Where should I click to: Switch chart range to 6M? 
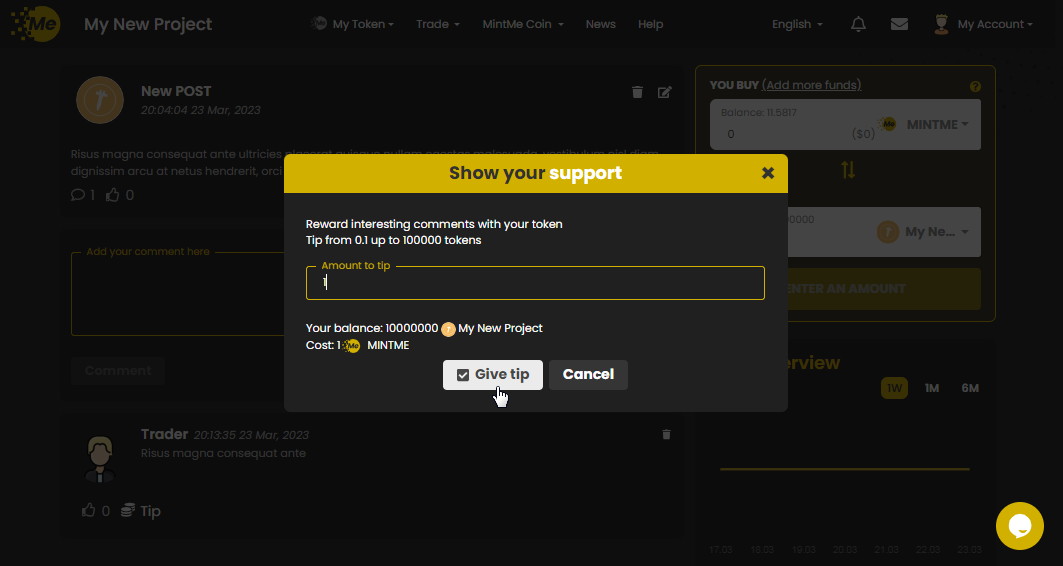969,388
